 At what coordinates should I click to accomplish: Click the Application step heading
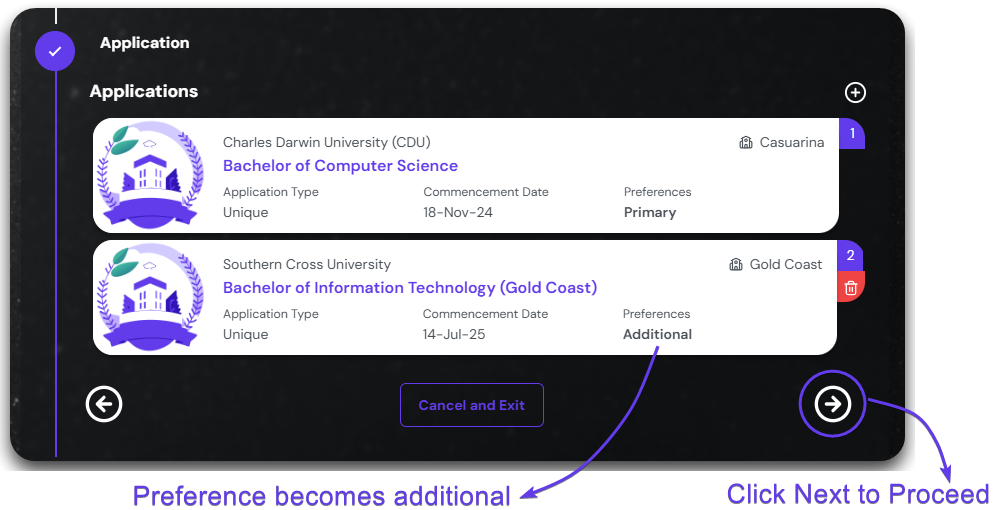pyautogui.click(x=144, y=43)
